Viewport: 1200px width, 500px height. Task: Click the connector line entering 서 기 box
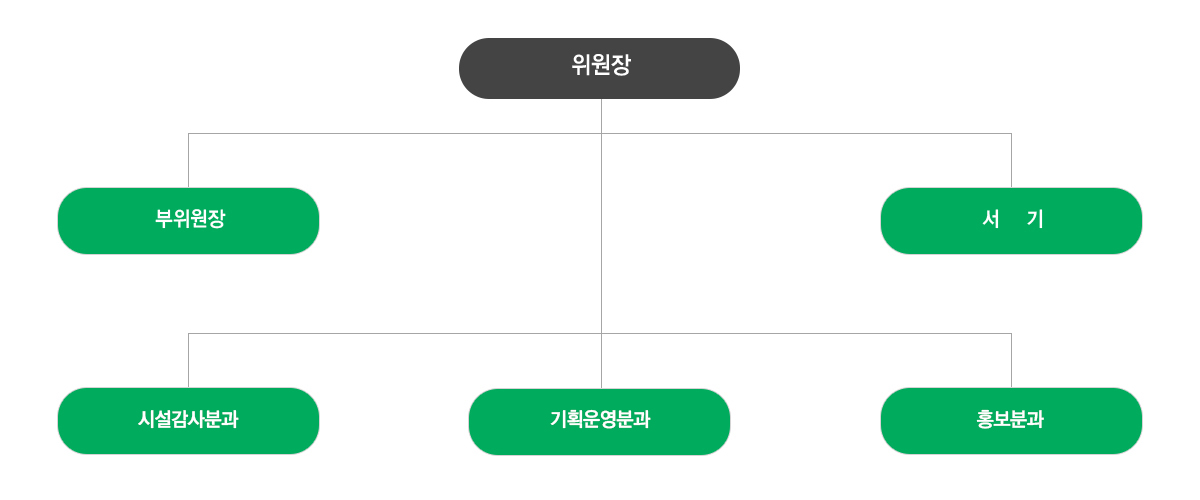point(1011,161)
